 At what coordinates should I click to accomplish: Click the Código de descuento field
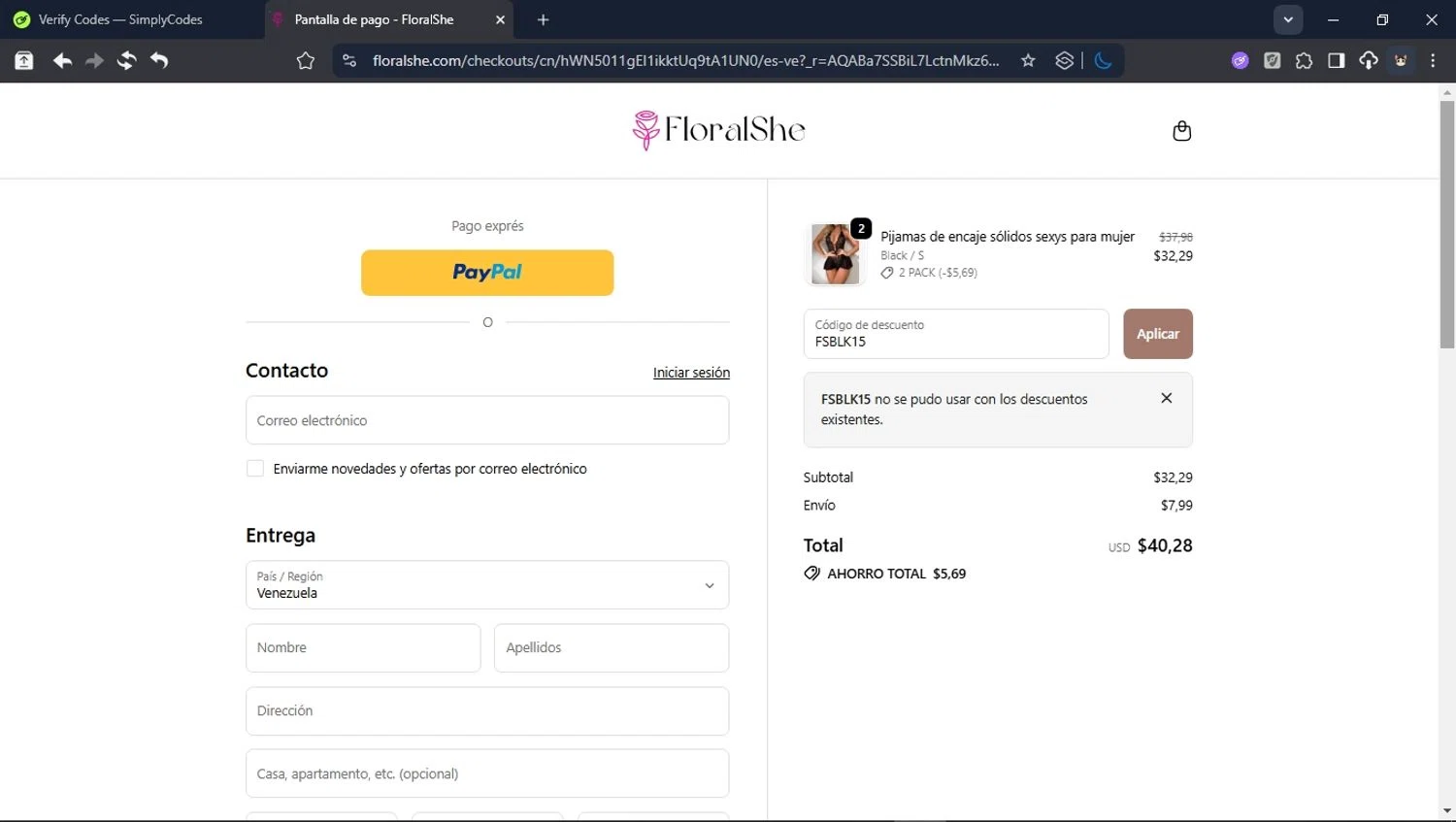[x=956, y=334]
